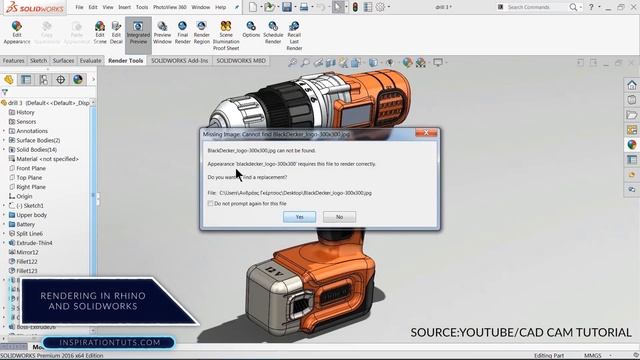Expand the Surface Bodies(2) node
Image resolution: width=640 pixels, height=360 pixels.
[4, 140]
